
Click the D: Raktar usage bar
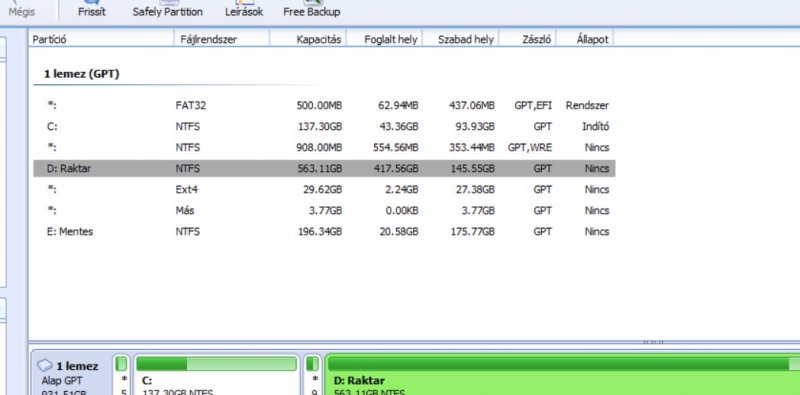pos(564,364)
